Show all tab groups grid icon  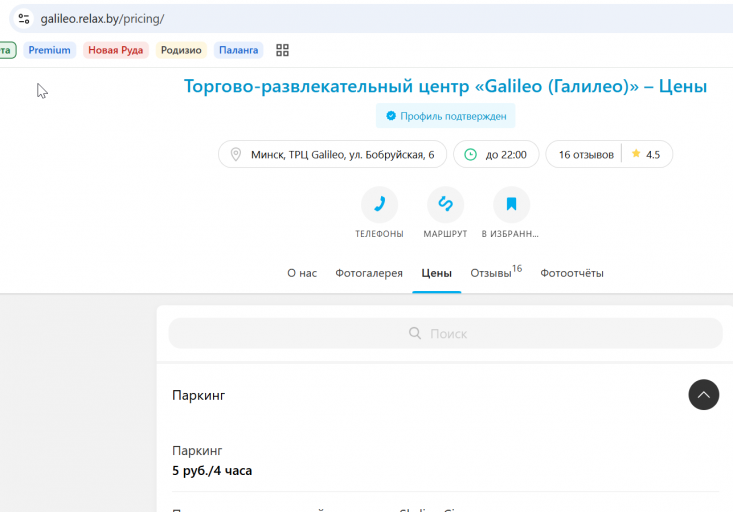tap(282, 50)
